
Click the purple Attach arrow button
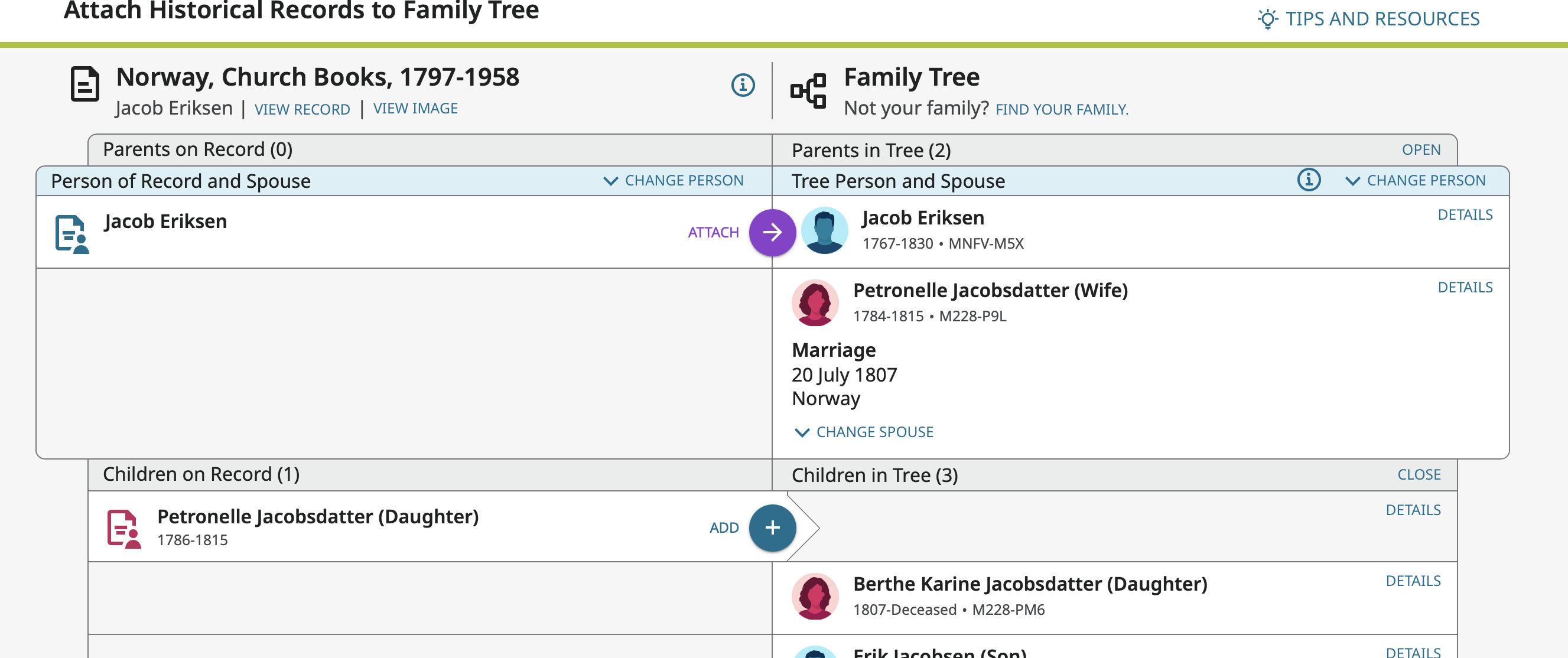click(x=772, y=233)
